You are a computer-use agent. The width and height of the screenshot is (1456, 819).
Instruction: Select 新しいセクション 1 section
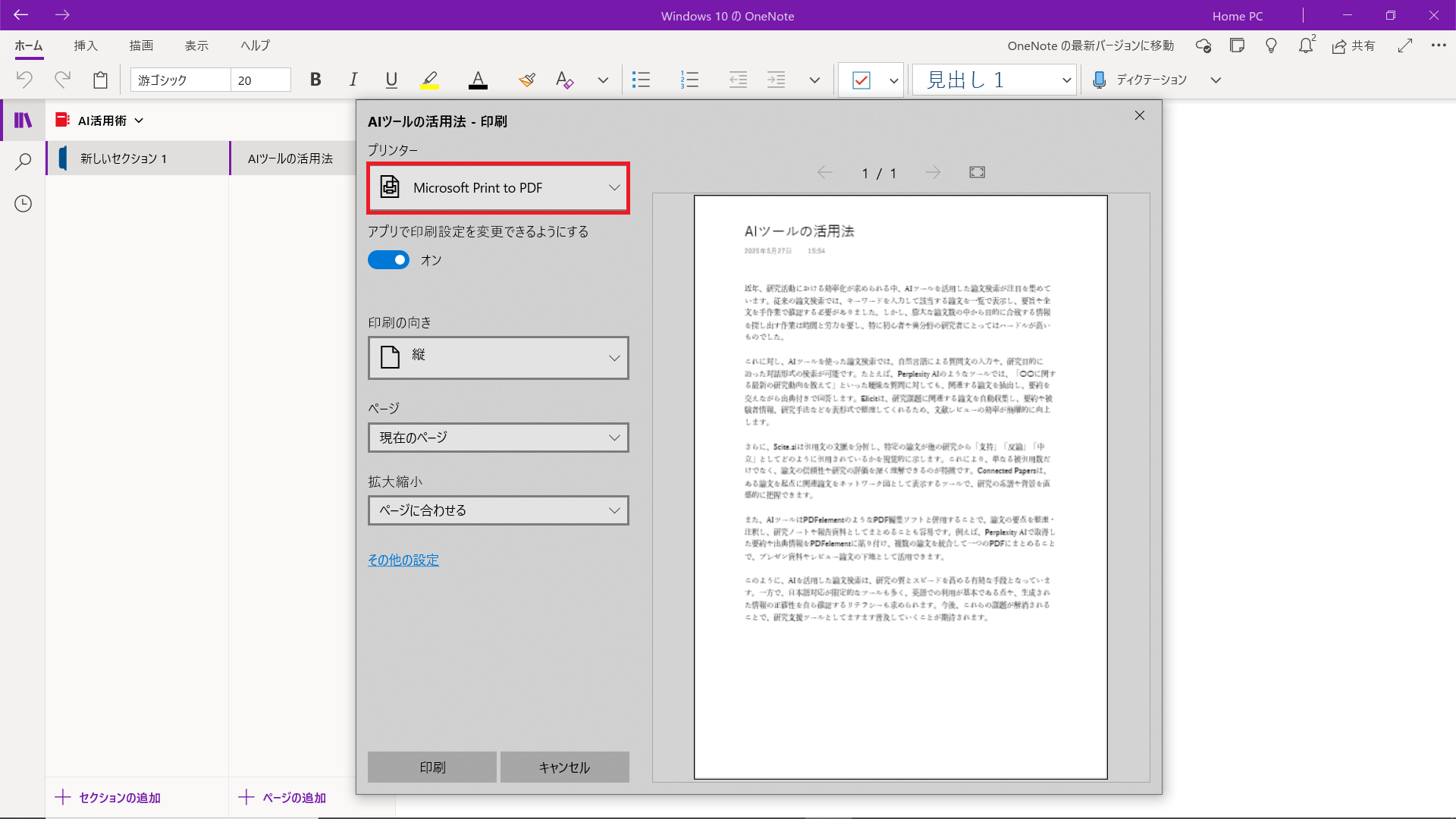point(138,158)
